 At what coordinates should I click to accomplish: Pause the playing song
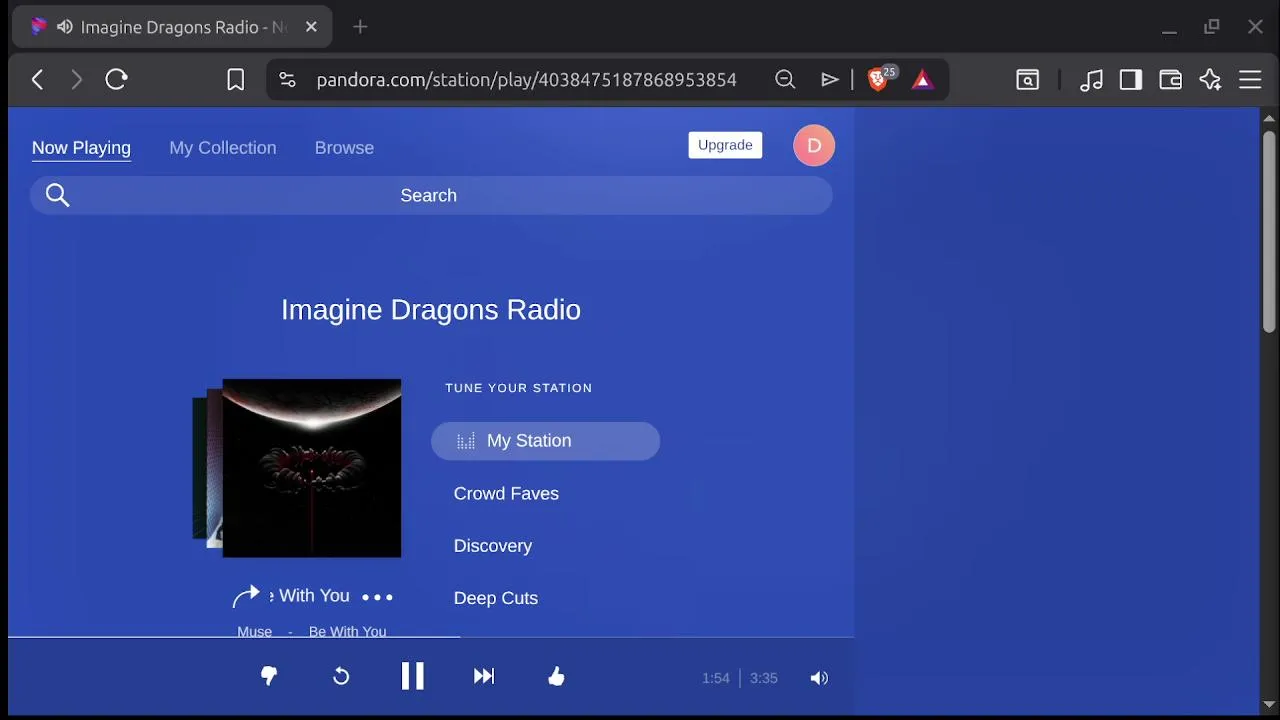tap(412, 677)
